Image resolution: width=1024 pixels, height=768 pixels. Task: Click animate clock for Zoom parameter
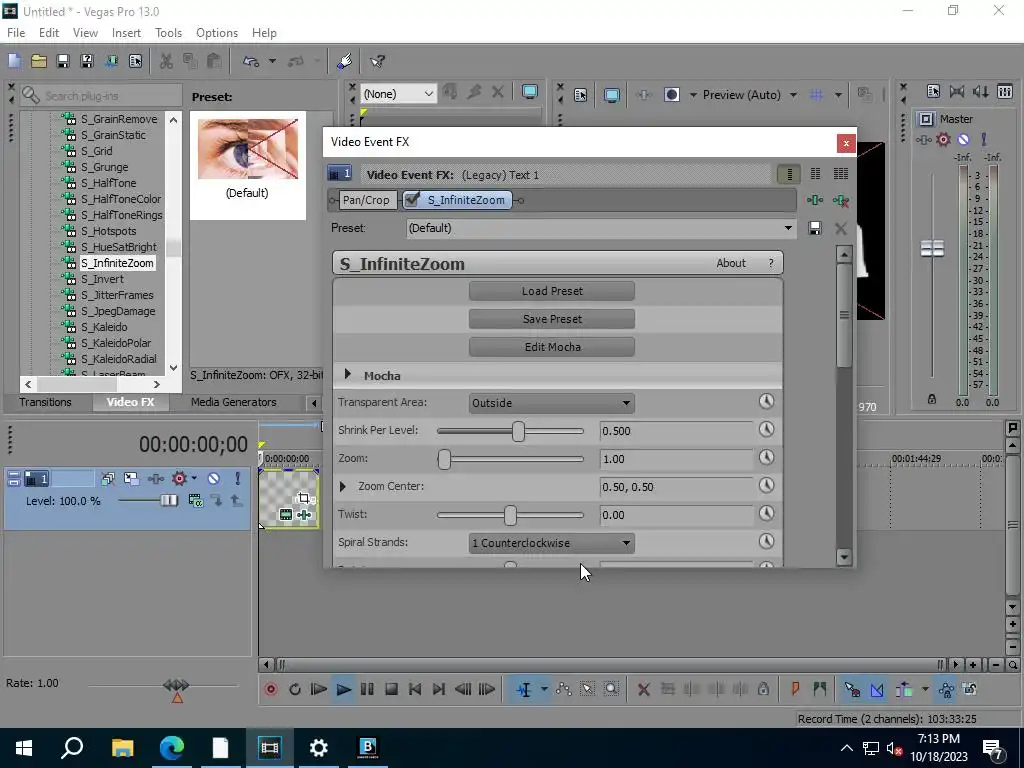pos(766,458)
